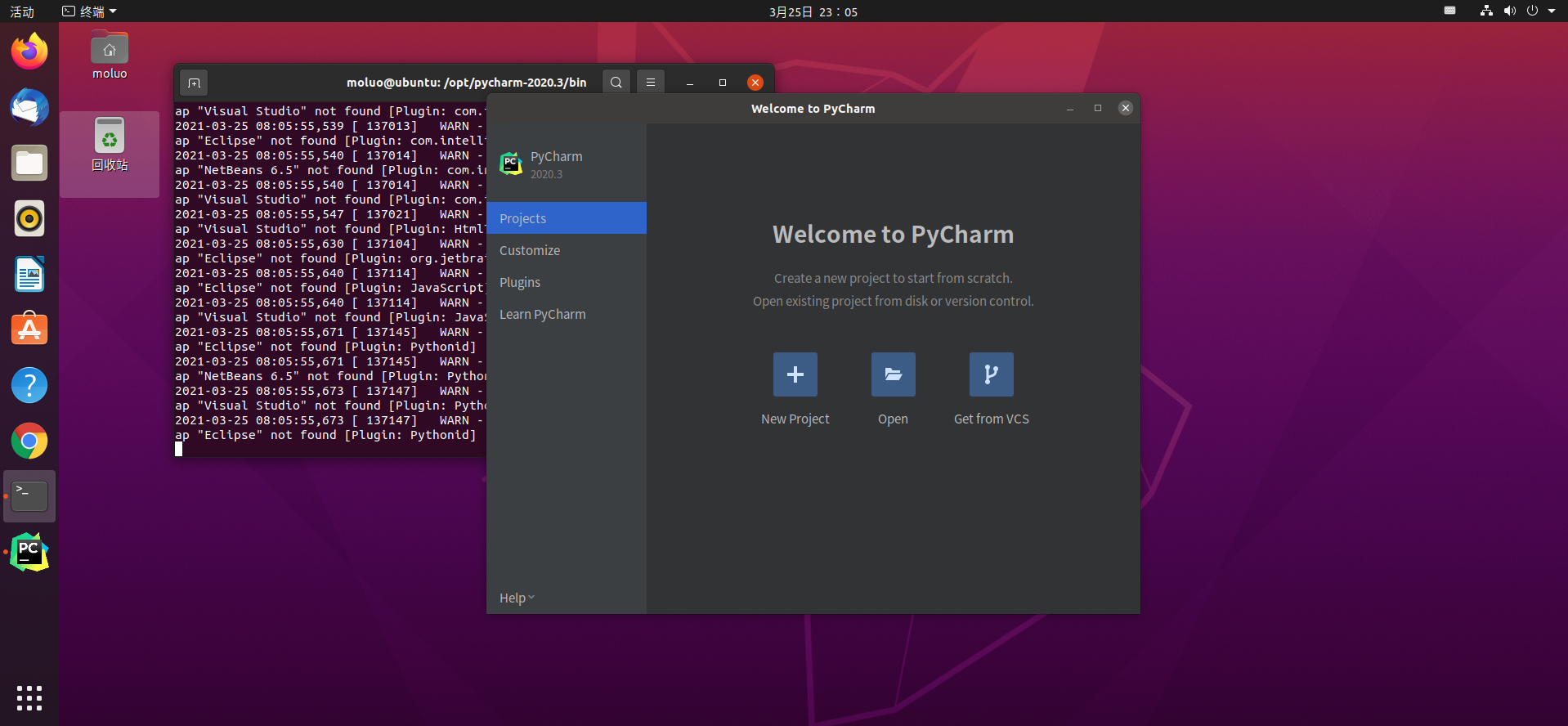The width and height of the screenshot is (1568, 726).
Task: Click the Get from VCS branch icon
Action: pyautogui.click(x=991, y=374)
